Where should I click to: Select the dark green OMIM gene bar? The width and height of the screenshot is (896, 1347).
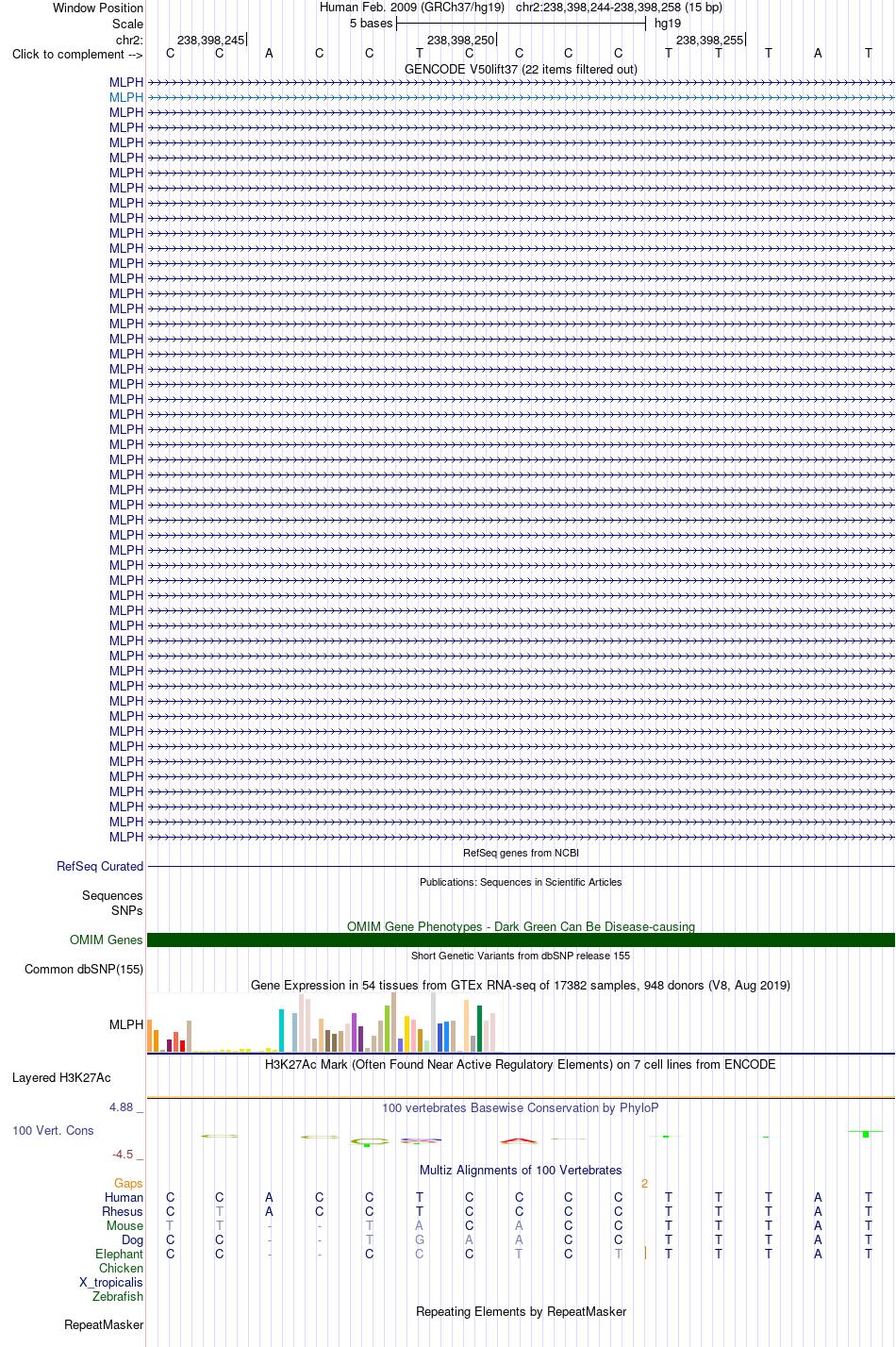pyautogui.click(x=521, y=940)
